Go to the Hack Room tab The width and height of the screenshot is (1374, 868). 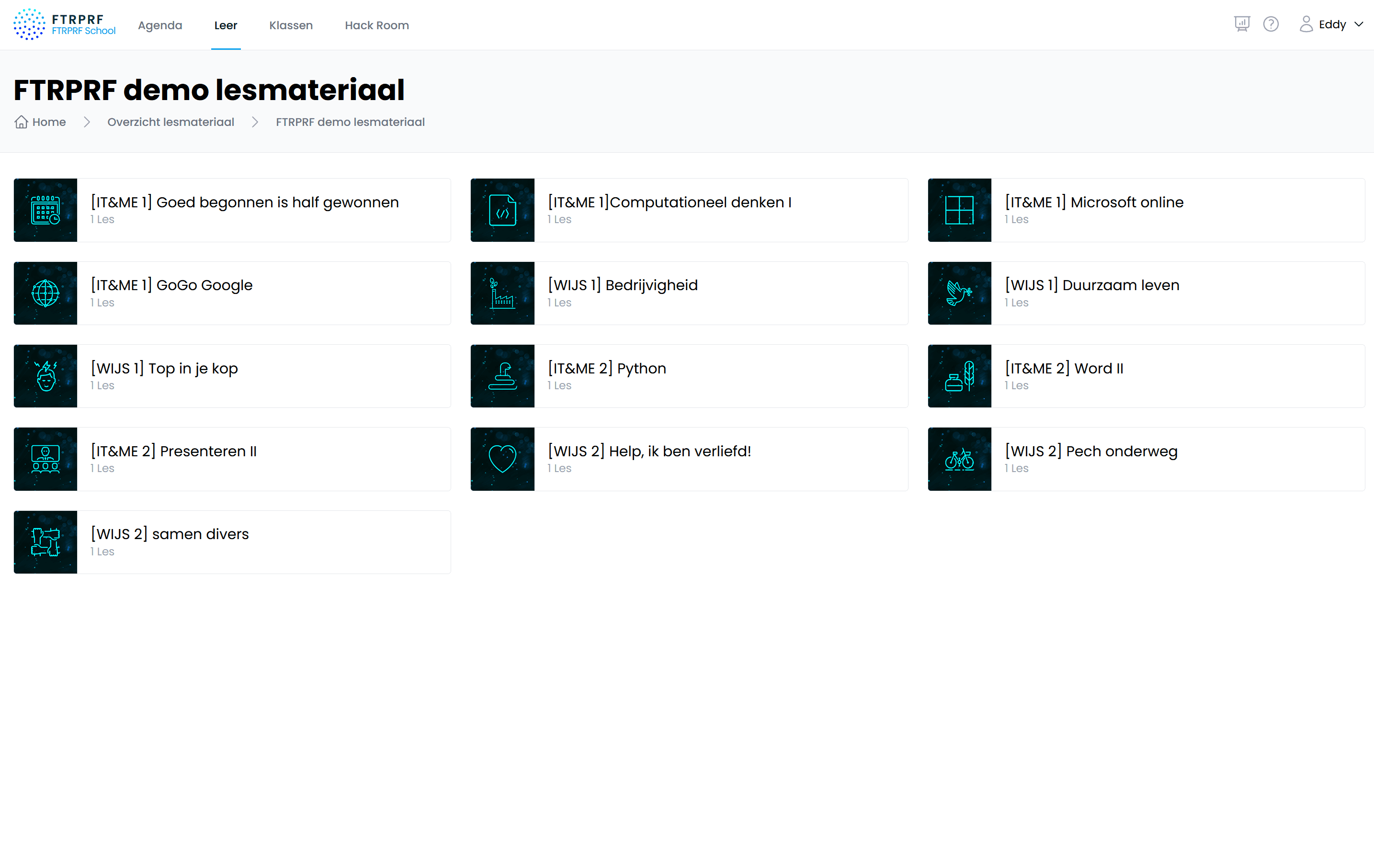[x=376, y=25]
